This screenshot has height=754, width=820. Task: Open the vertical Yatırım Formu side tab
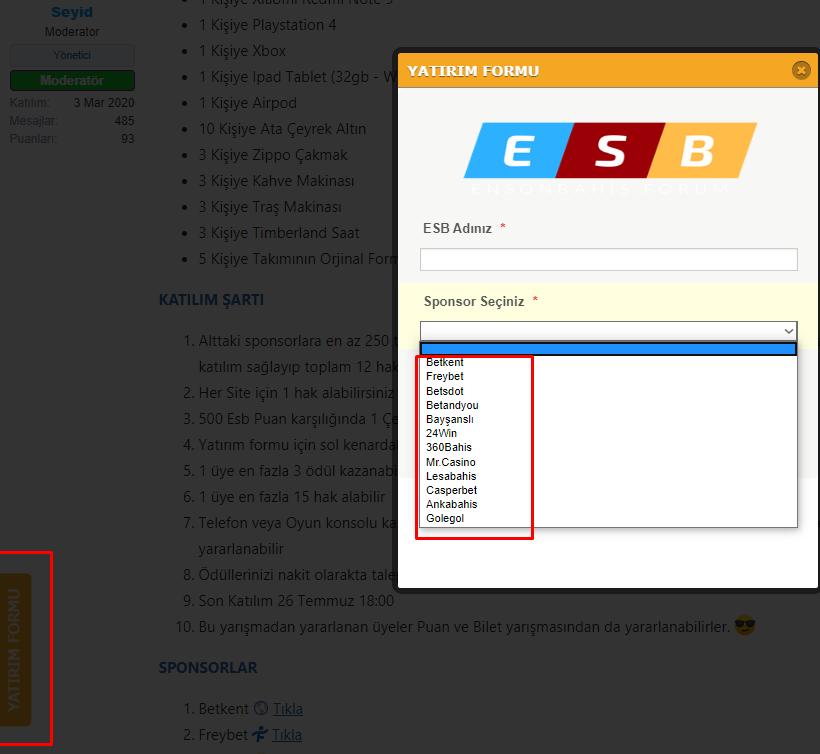pos(15,649)
